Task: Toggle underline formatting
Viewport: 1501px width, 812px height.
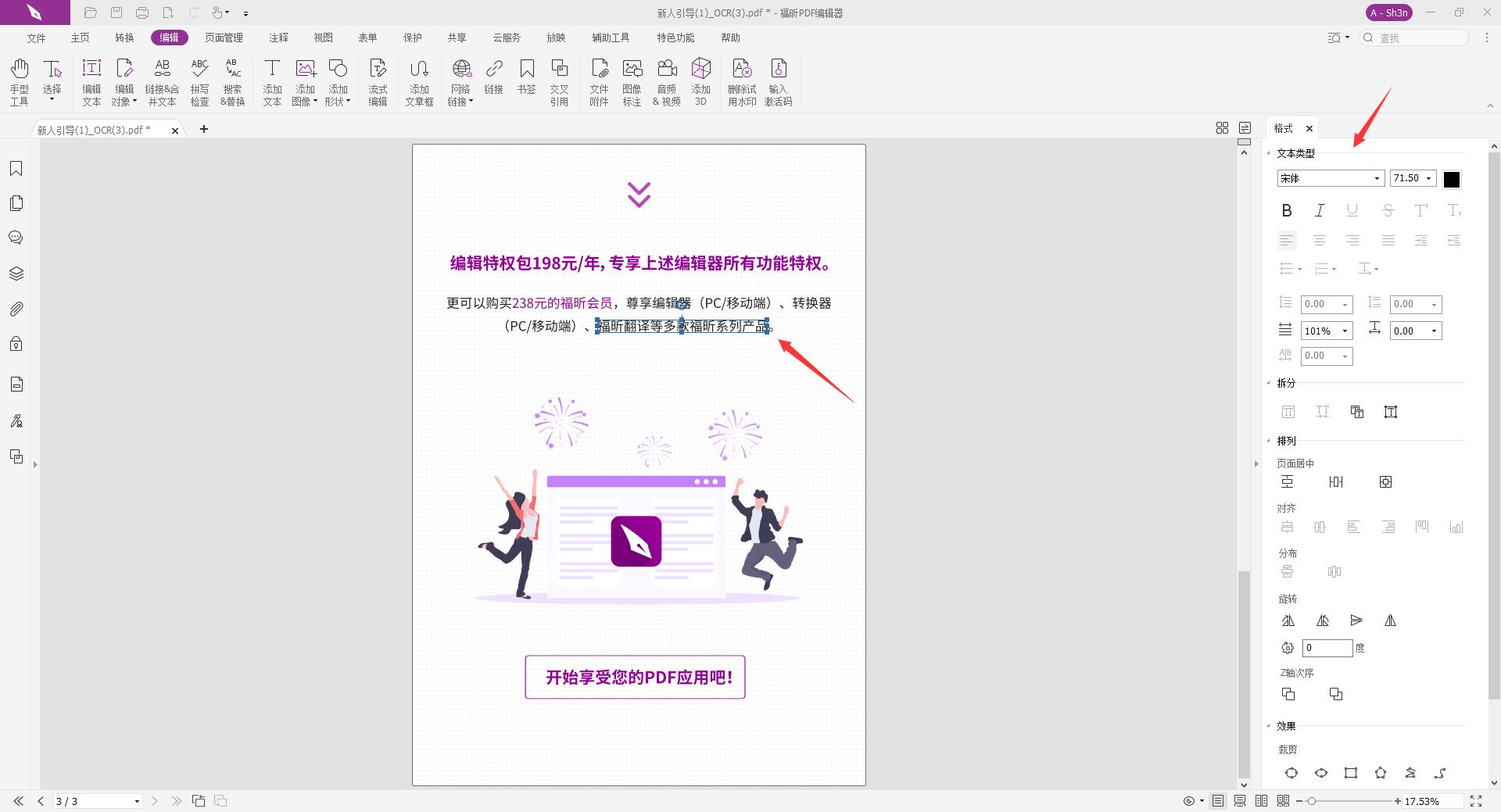Action: 1352,209
